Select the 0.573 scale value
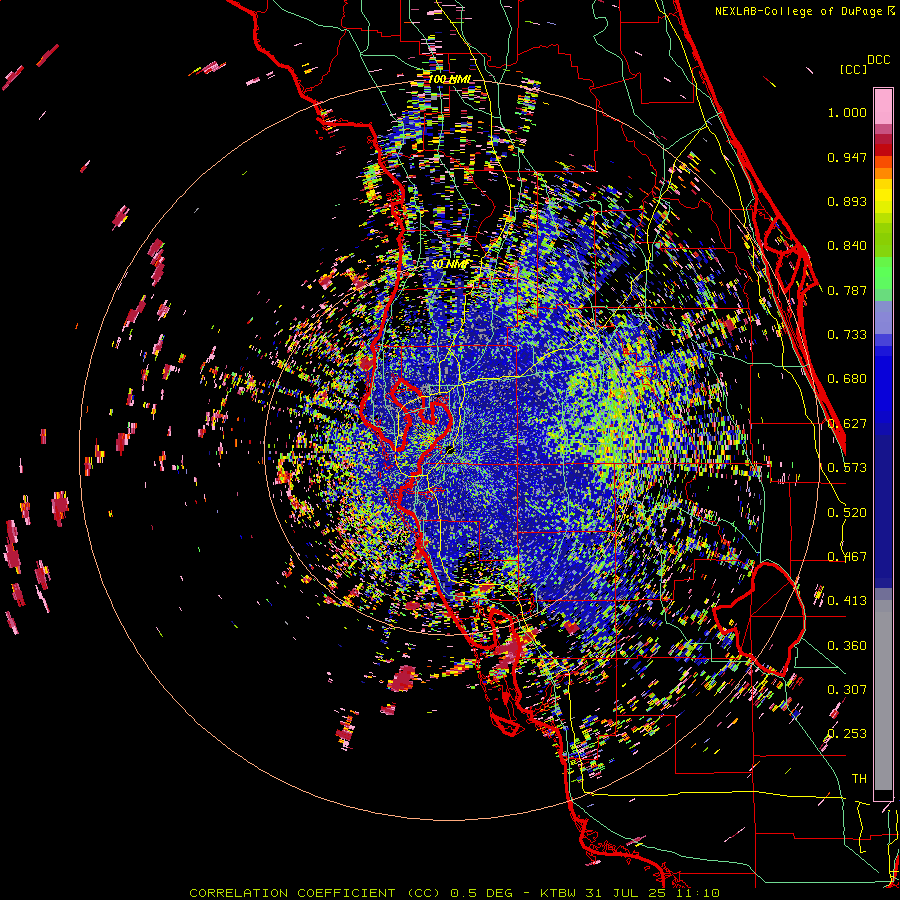This screenshot has height=900, width=900. [847, 468]
